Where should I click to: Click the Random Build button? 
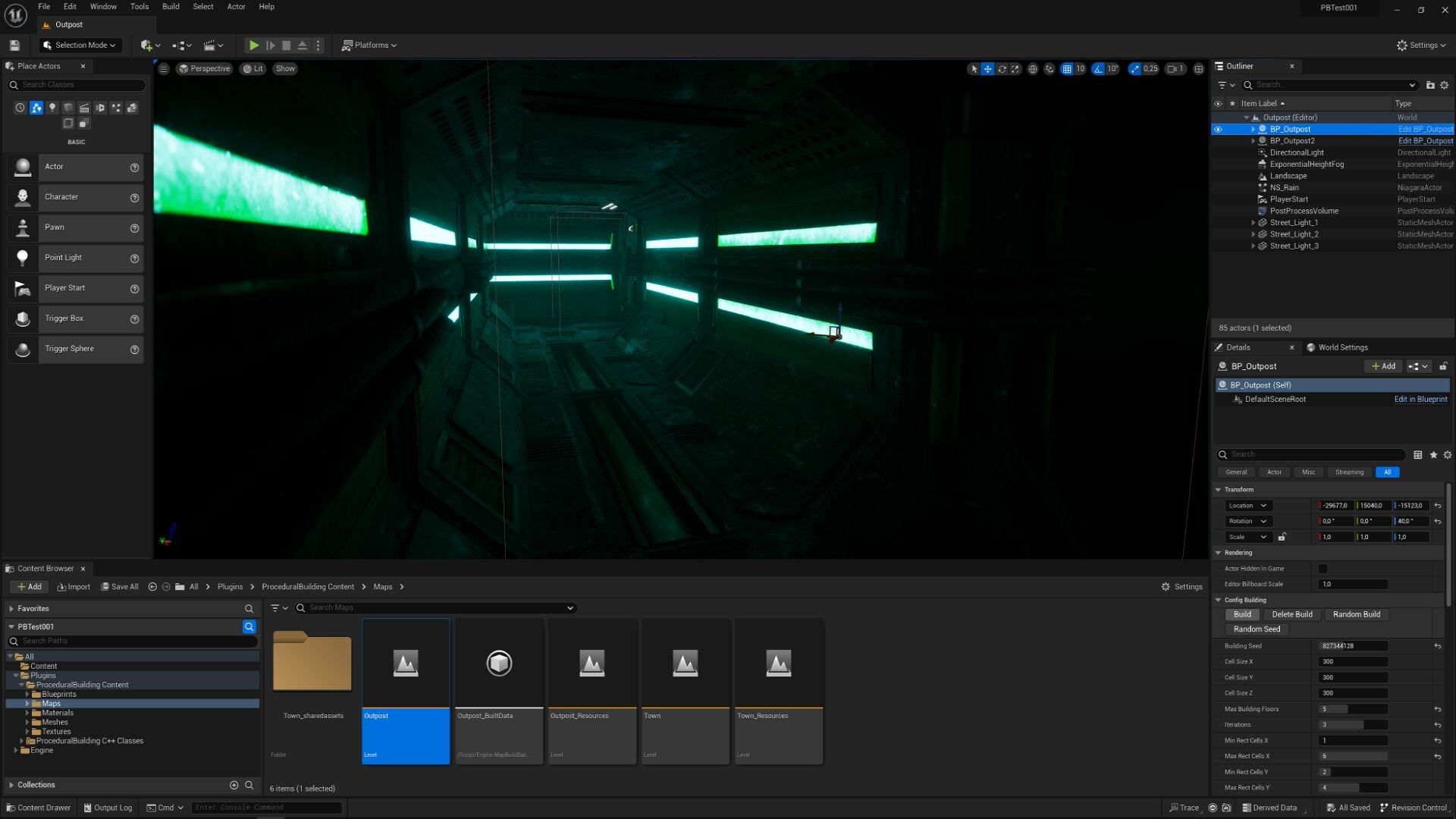click(1357, 614)
